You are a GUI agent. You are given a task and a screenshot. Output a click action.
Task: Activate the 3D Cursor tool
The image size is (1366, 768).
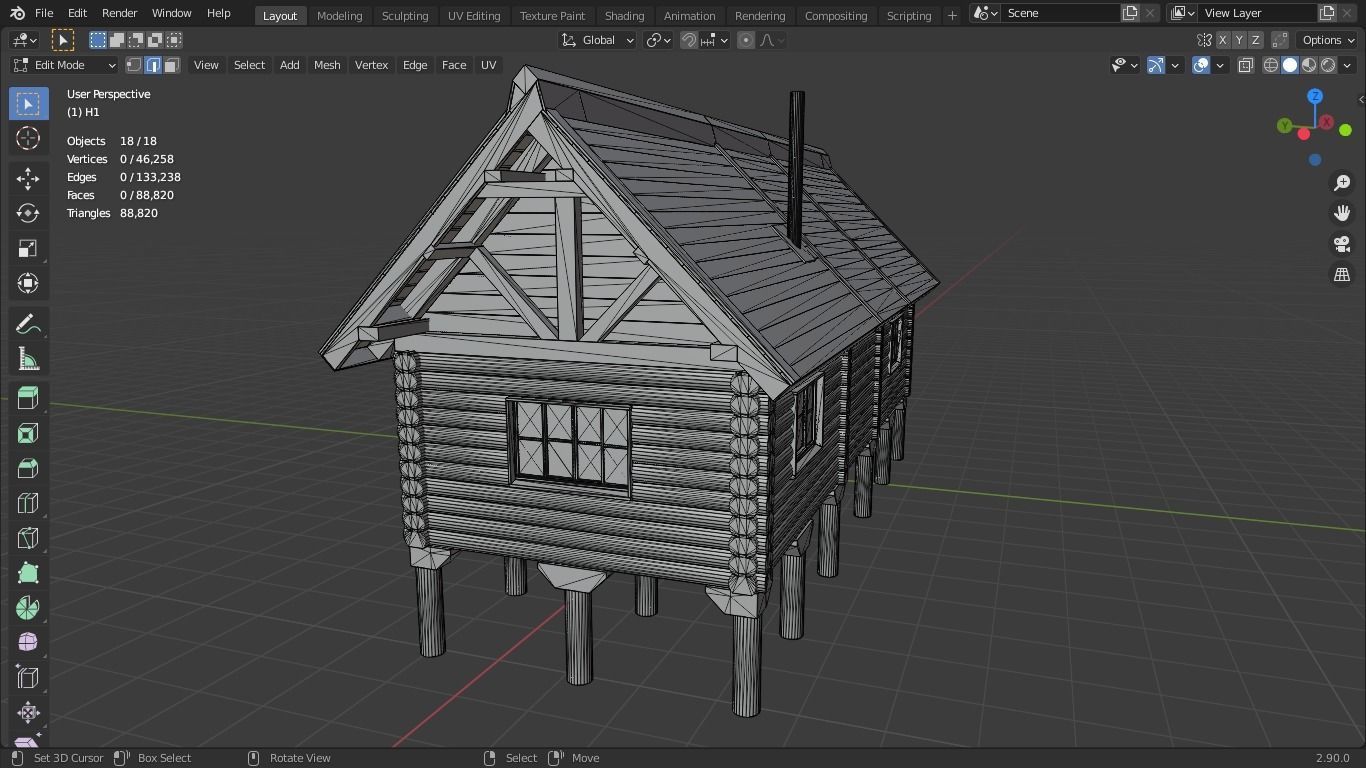coord(28,139)
